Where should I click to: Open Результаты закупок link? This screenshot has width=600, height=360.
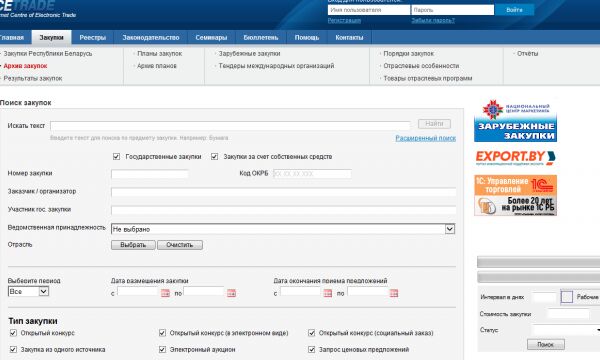click(x=33, y=78)
